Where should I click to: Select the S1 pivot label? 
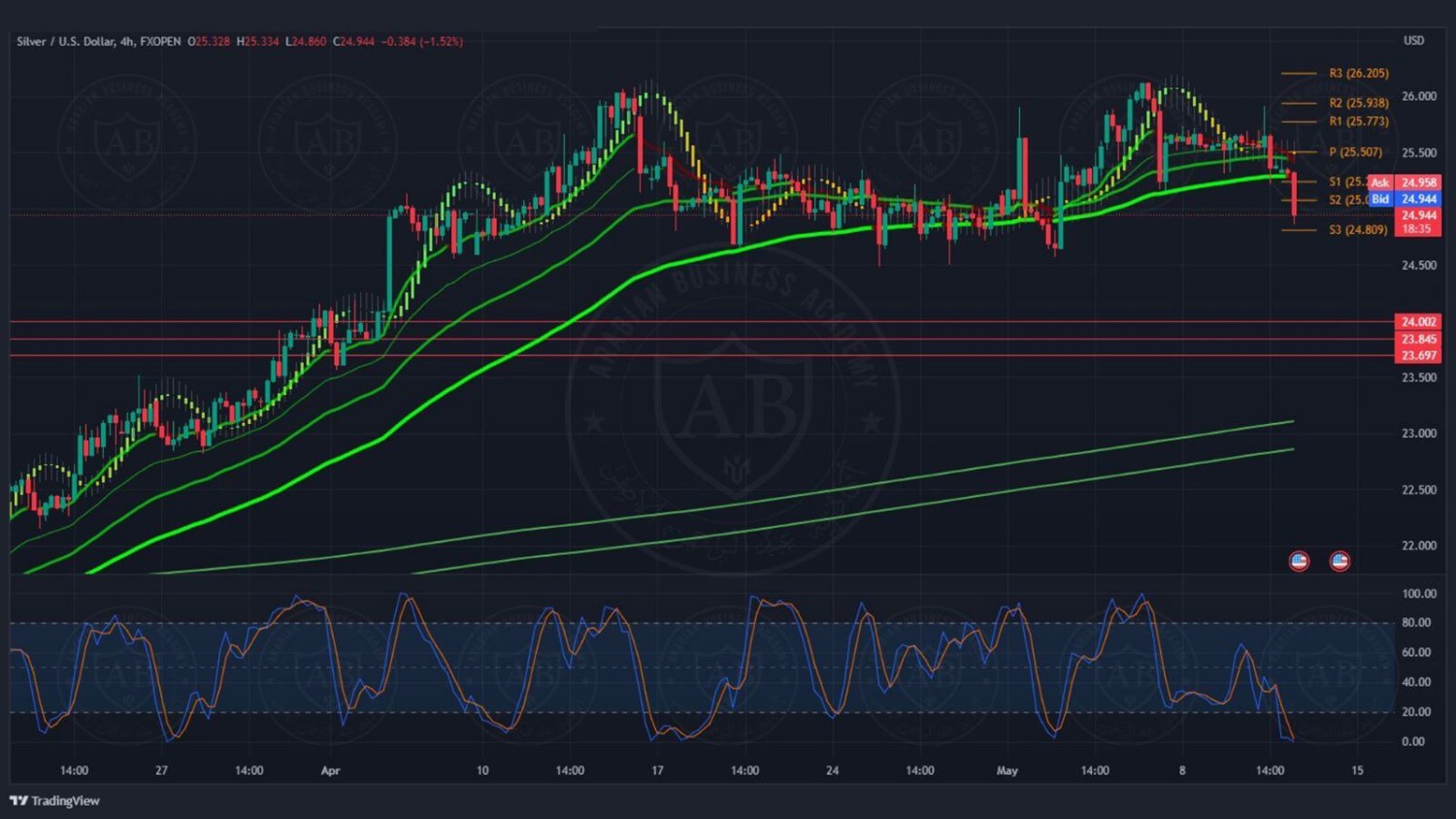tap(1347, 182)
